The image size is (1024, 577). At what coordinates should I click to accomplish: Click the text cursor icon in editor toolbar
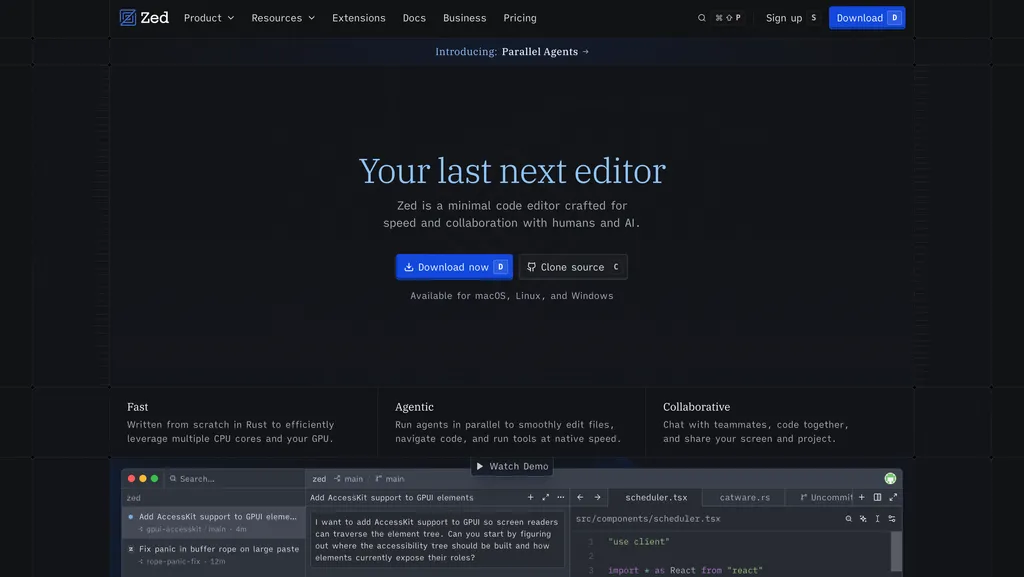click(877, 519)
